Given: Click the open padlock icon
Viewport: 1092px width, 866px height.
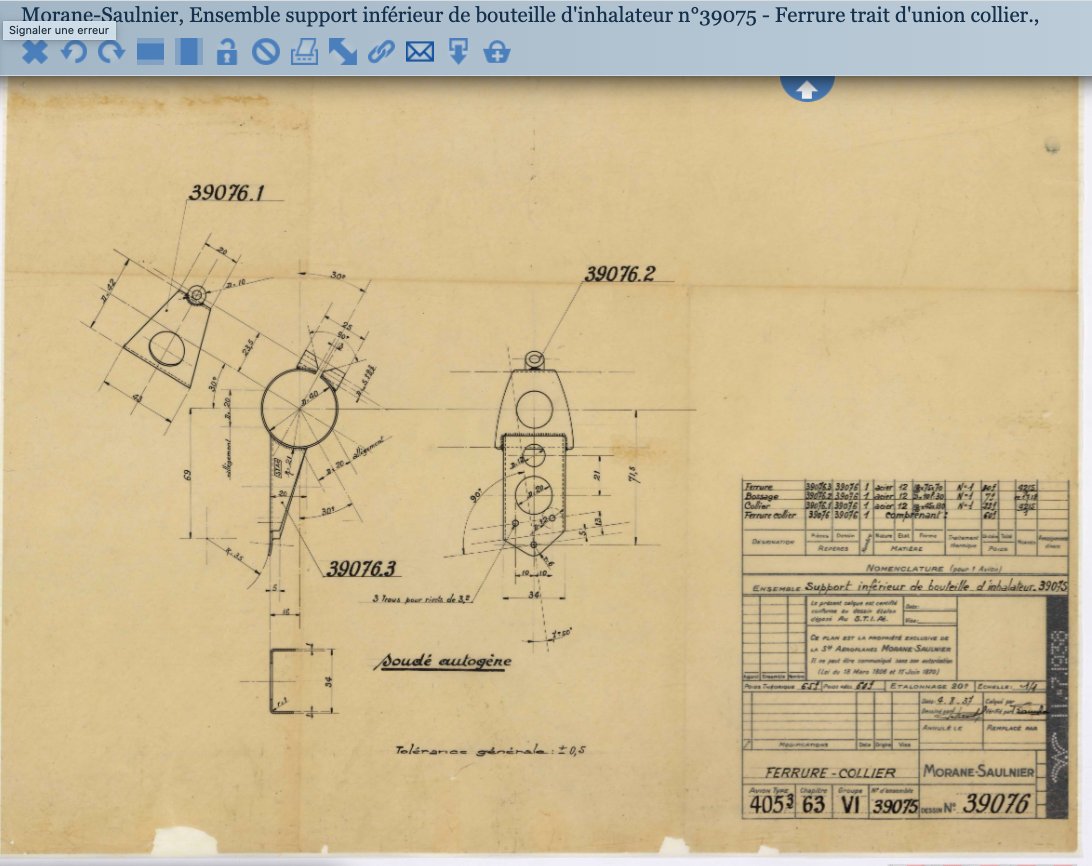Looking at the screenshot, I should 227,52.
